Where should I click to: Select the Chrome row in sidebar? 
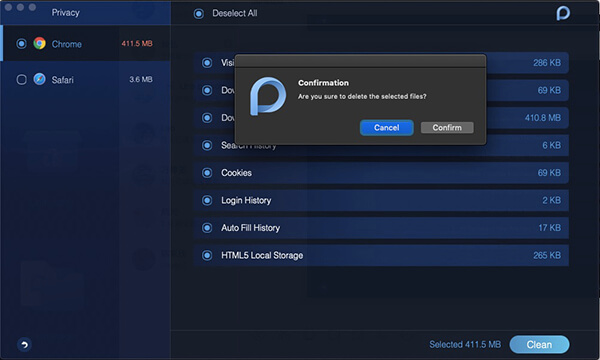(x=86, y=43)
